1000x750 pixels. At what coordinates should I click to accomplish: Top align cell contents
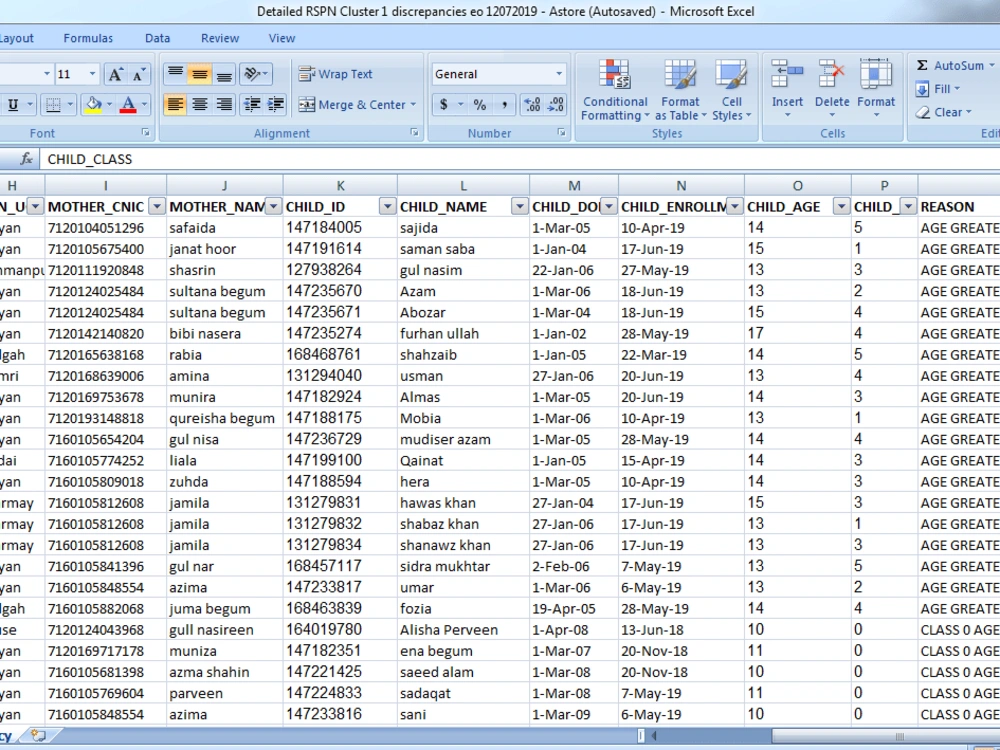pos(175,74)
